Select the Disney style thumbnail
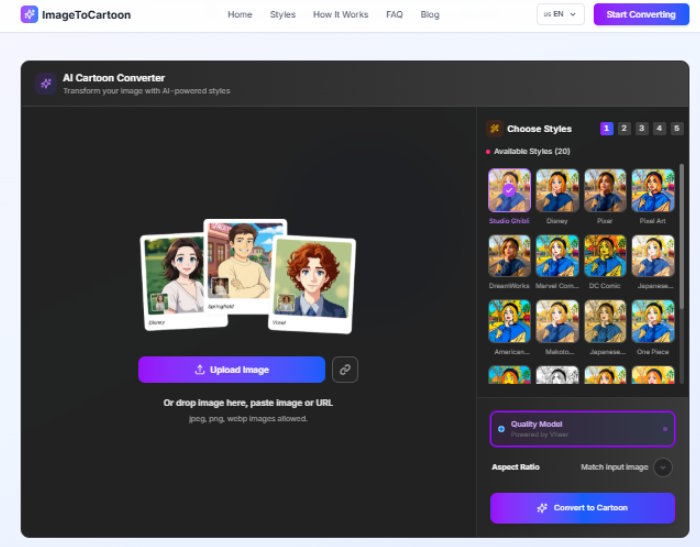The height and width of the screenshot is (547, 700). [557, 189]
